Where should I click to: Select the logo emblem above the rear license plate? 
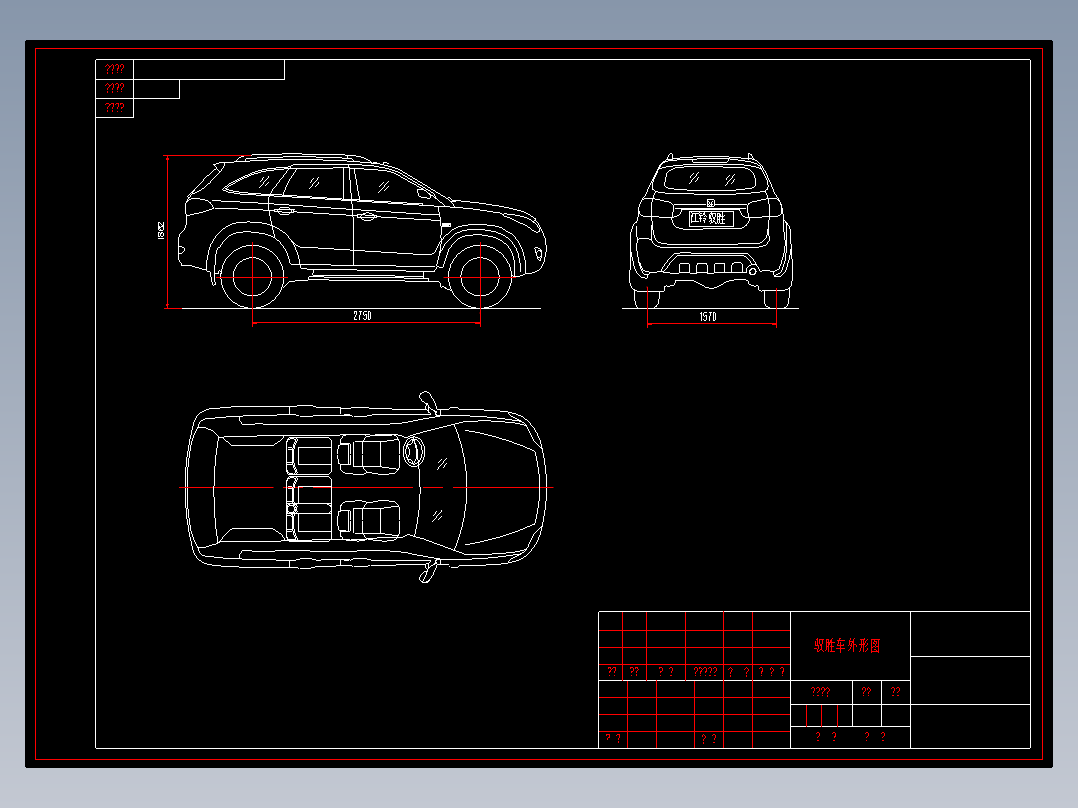click(x=711, y=203)
